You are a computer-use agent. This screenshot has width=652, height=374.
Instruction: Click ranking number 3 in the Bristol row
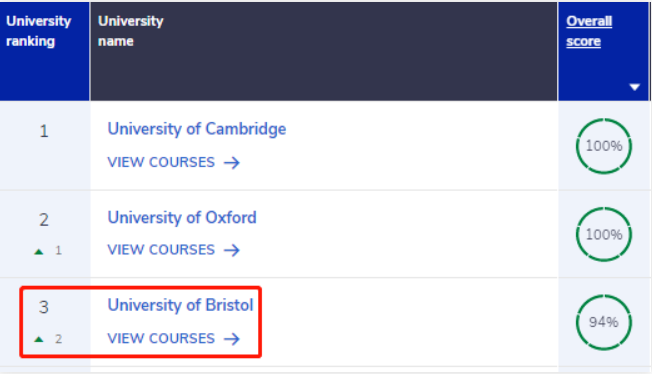(44, 307)
